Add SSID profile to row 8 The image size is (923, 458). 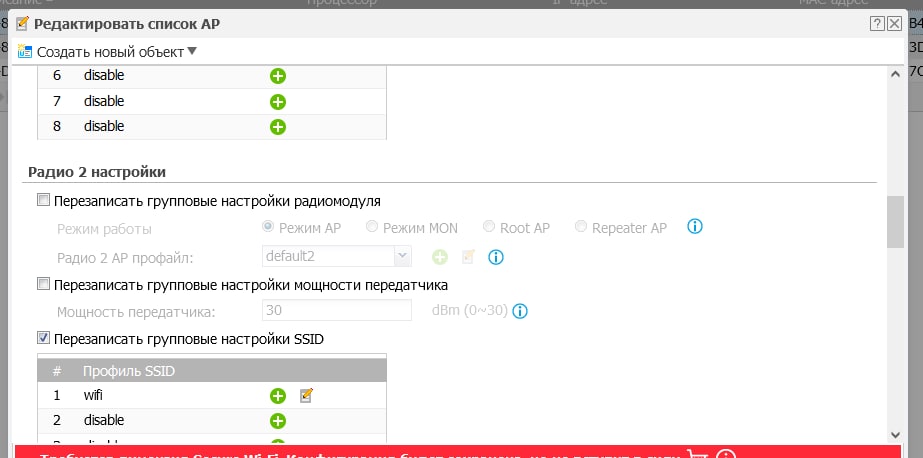(x=278, y=126)
